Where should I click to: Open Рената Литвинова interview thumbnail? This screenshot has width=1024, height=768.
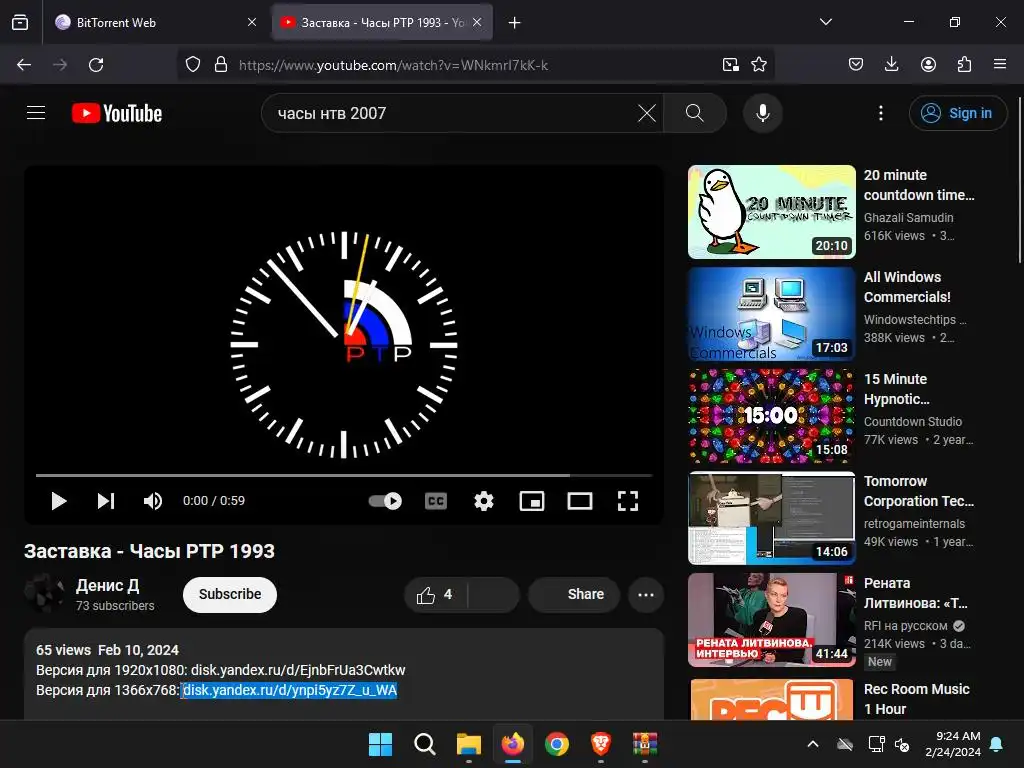pos(771,620)
